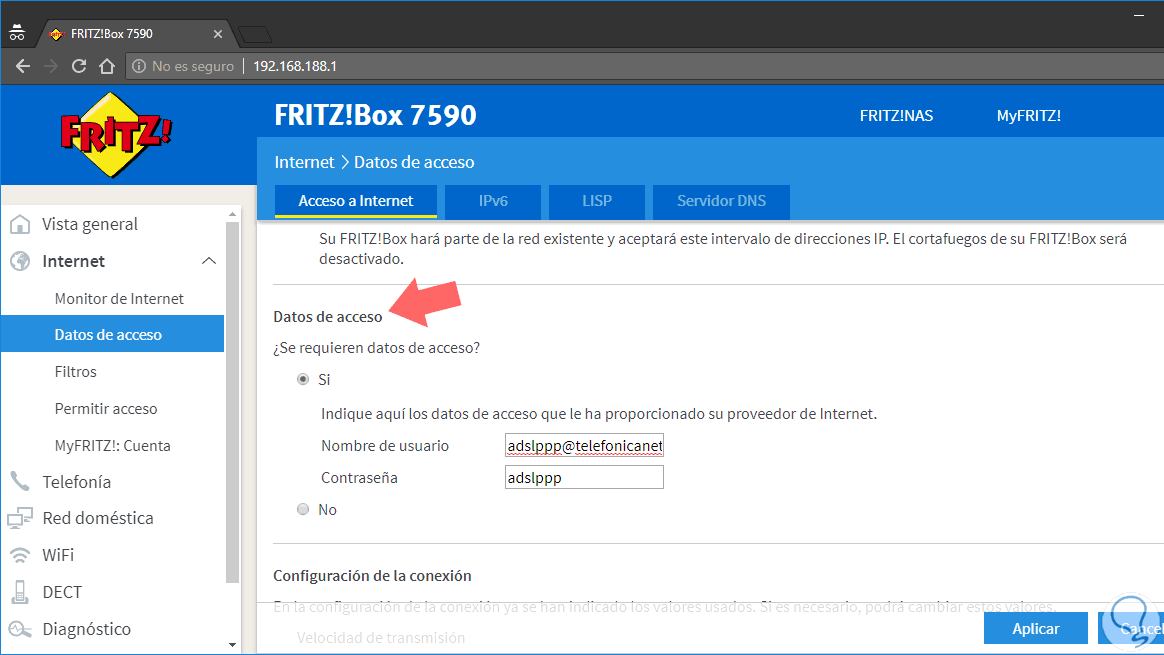Screen dimensions: 1164x655
Task: Select the 'No' radio button
Action: coord(303,509)
